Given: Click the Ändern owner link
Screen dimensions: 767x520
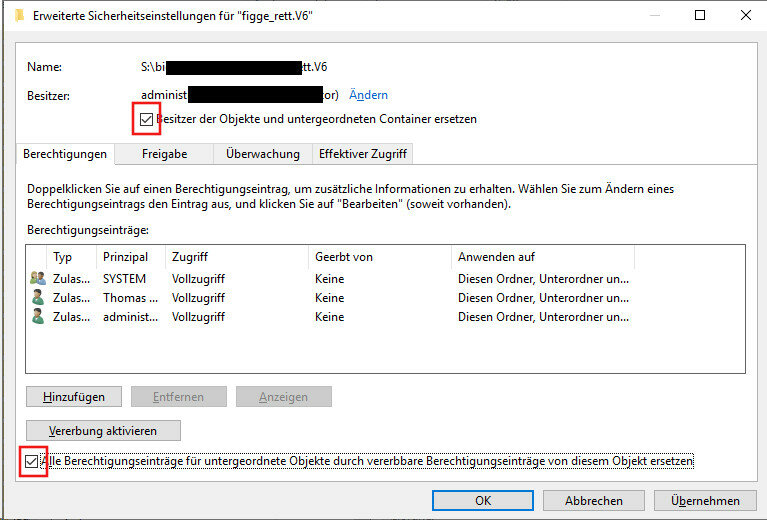Looking at the screenshot, I should click(368, 95).
